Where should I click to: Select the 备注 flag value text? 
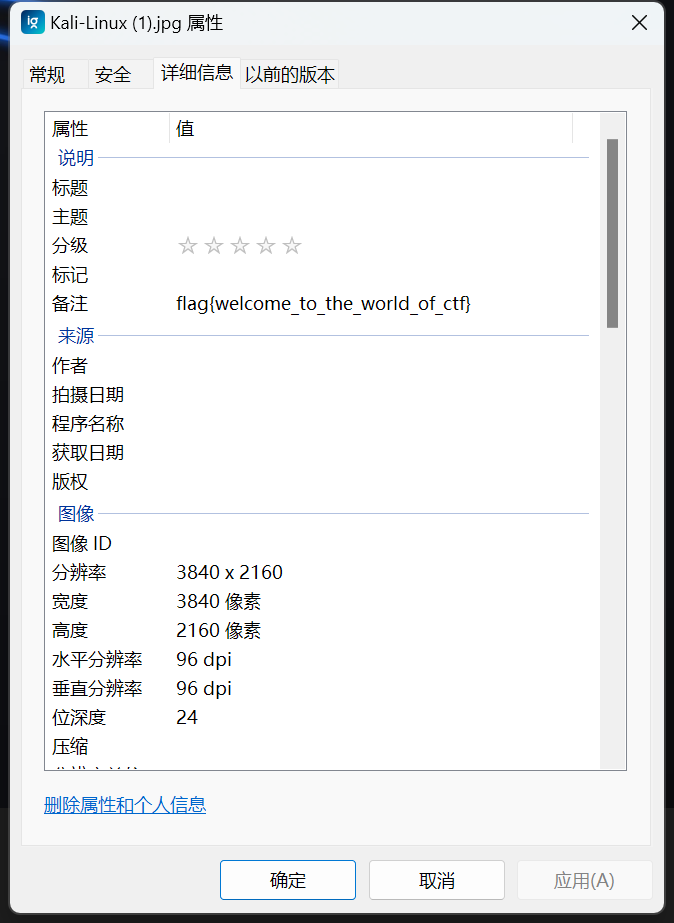click(x=323, y=304)
